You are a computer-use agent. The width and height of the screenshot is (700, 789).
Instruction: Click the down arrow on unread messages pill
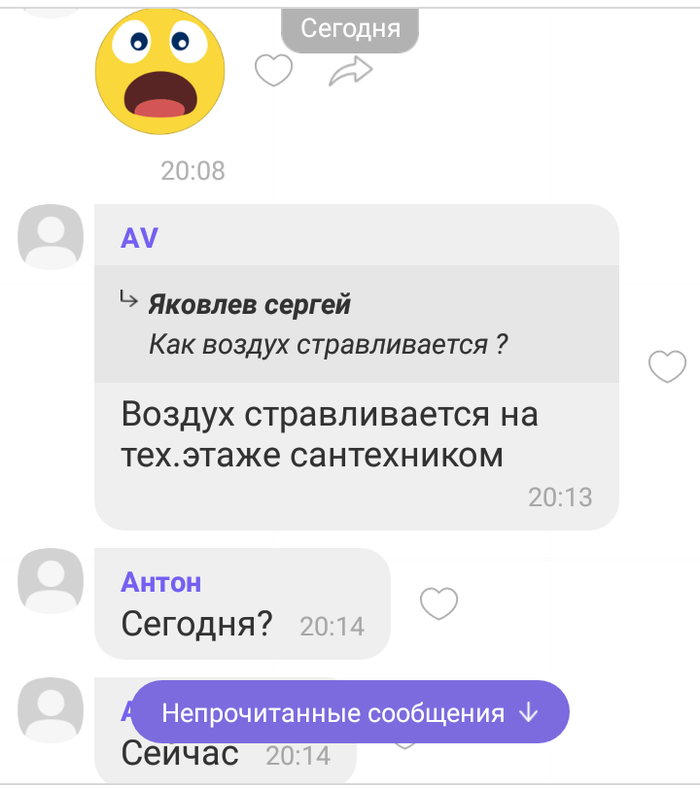click(528, 713)
